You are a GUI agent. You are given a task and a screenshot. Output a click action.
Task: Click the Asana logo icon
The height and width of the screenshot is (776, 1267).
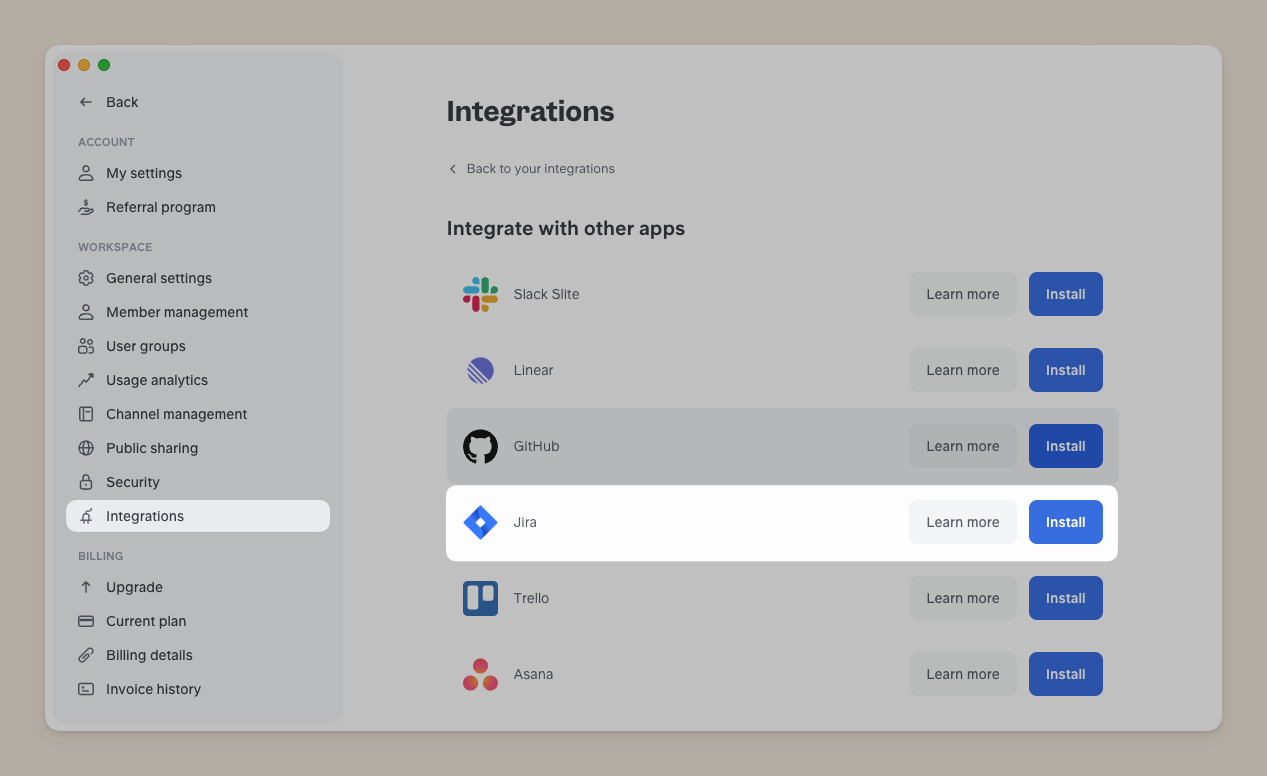[480, 674]
